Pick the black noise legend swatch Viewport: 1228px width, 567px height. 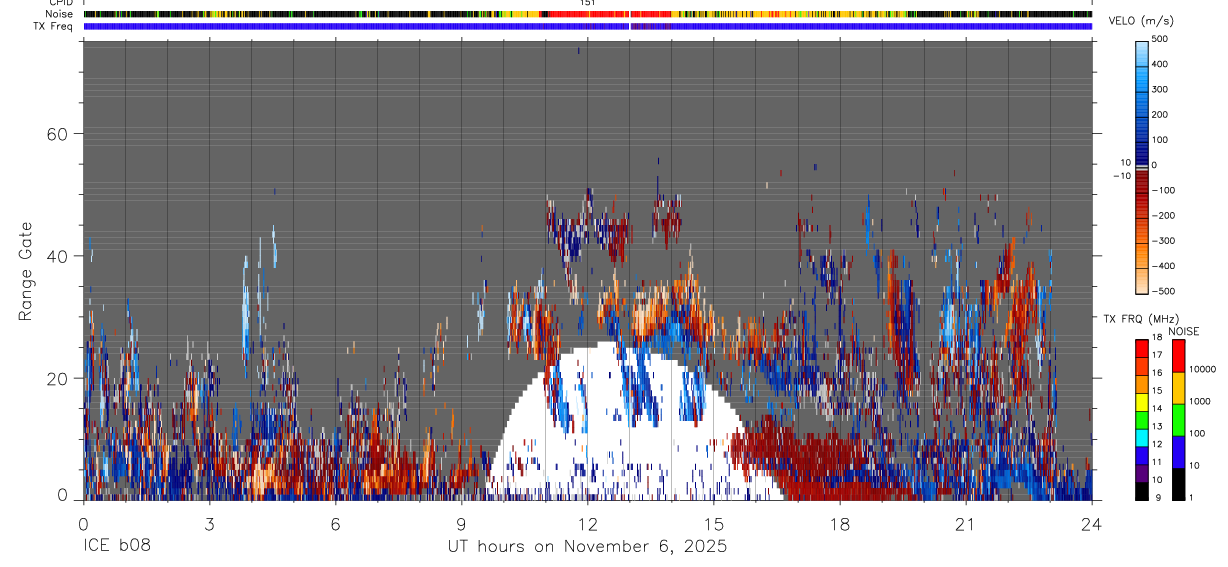tap(1178, 484)
